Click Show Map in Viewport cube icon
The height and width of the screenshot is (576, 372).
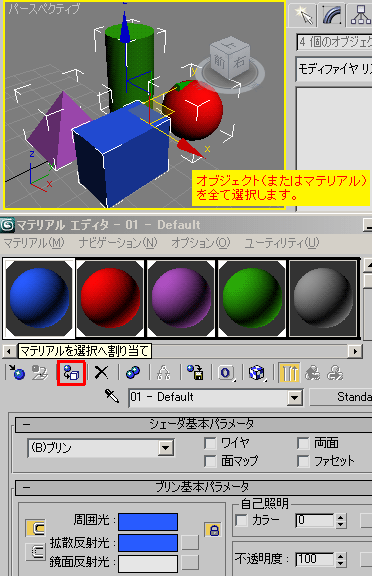tap(257, 373)
